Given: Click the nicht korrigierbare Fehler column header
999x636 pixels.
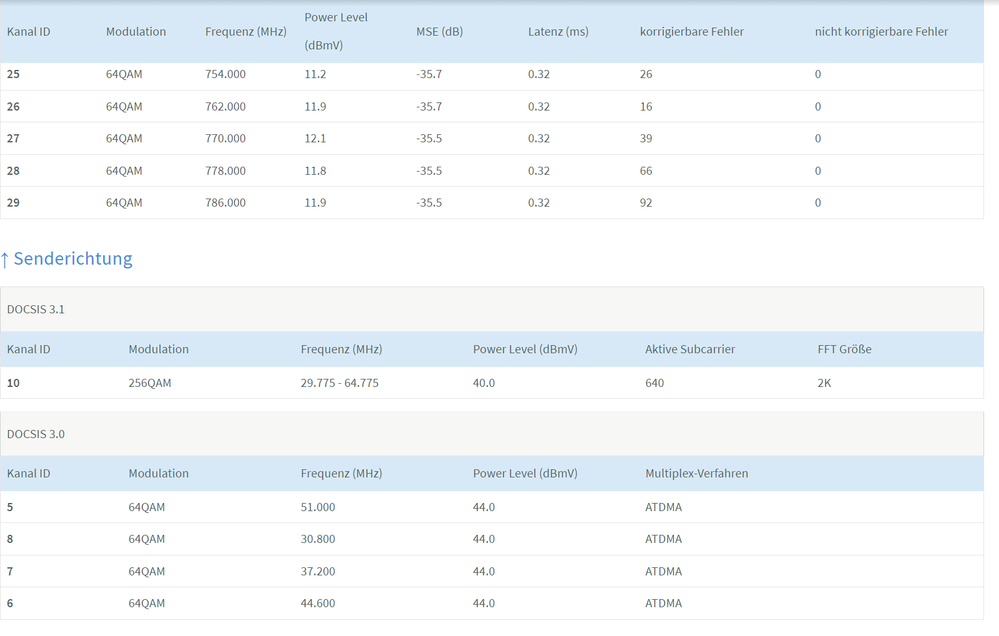Looking at the screenshot, I should [881, 32].
